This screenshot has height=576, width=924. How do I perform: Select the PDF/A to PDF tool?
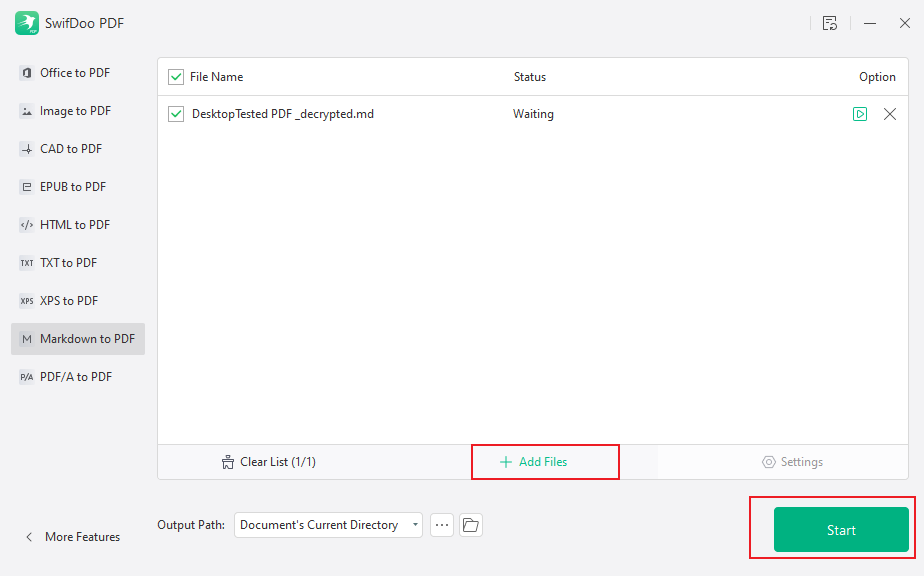(25, 376)
